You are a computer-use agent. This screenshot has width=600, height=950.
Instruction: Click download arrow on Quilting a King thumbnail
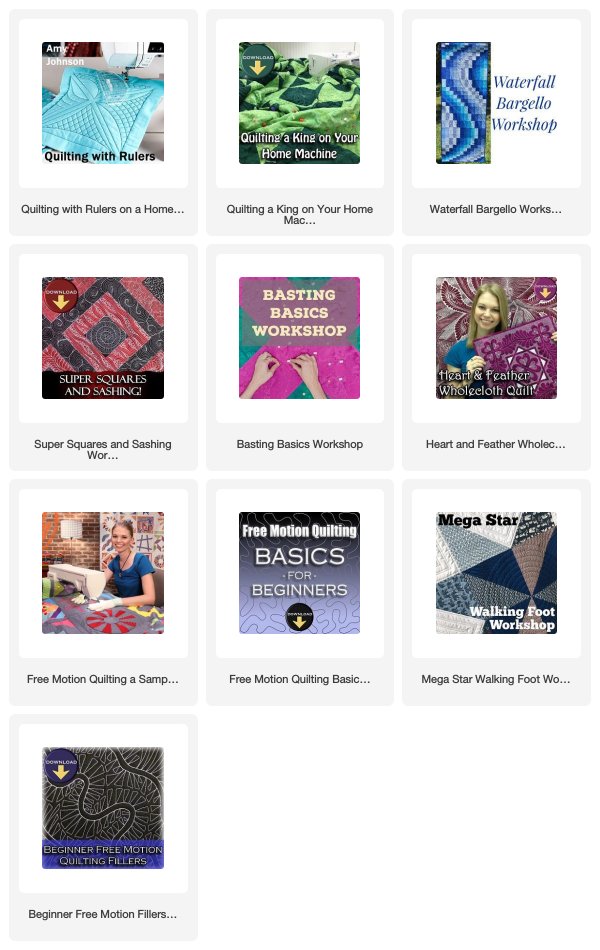(258, 63)
